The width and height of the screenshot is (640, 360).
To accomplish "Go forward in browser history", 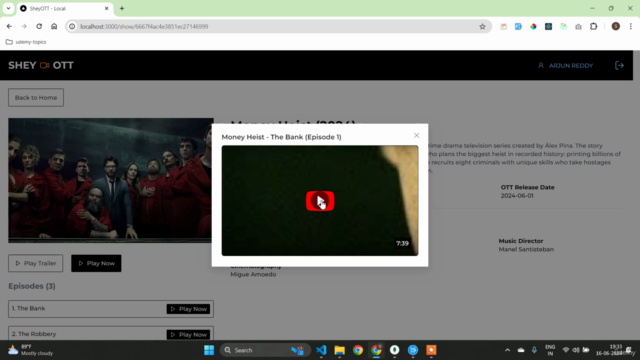I will 24,27.
